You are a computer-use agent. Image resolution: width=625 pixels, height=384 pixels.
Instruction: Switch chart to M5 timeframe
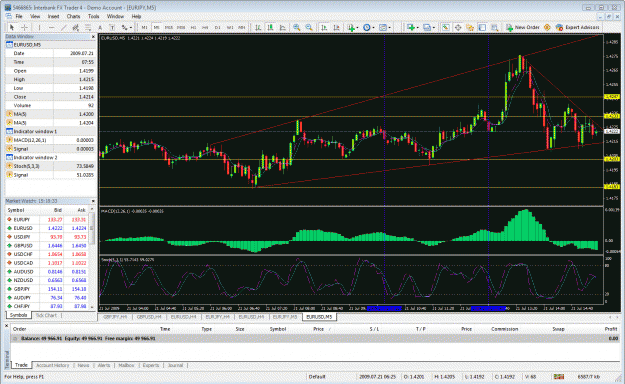(157, 27)
